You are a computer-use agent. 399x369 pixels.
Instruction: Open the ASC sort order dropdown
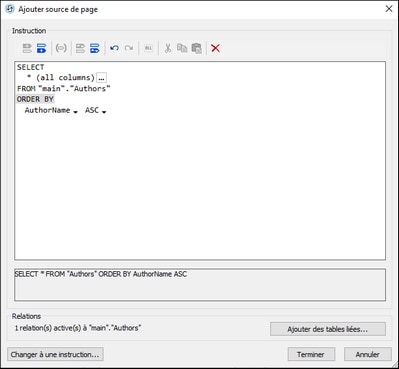(104, 112)
